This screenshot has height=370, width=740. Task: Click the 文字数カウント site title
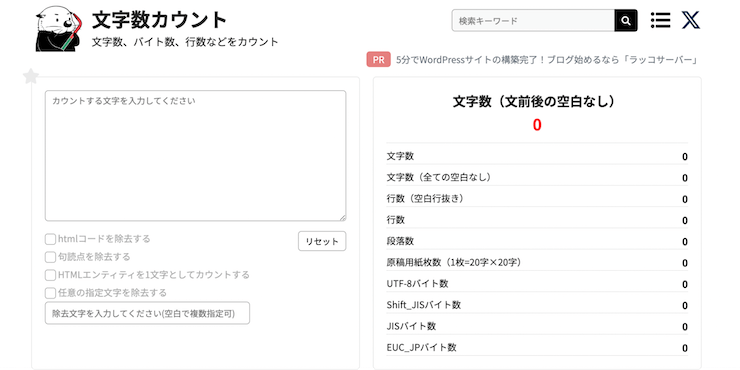tap(160, 20)
